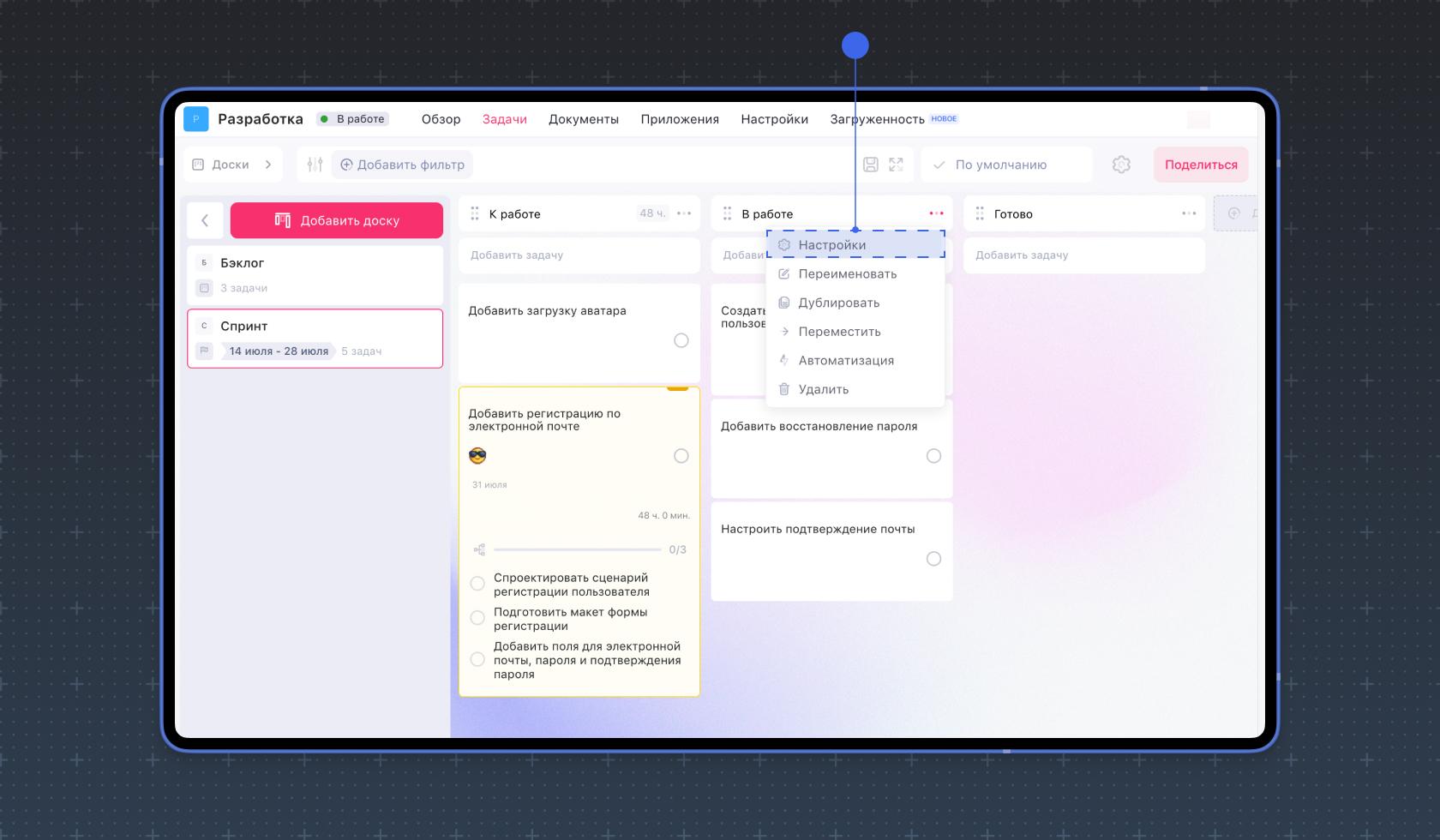Open the Обзор tab
This screenshot has height=840, width=1440.
[441, 119]
